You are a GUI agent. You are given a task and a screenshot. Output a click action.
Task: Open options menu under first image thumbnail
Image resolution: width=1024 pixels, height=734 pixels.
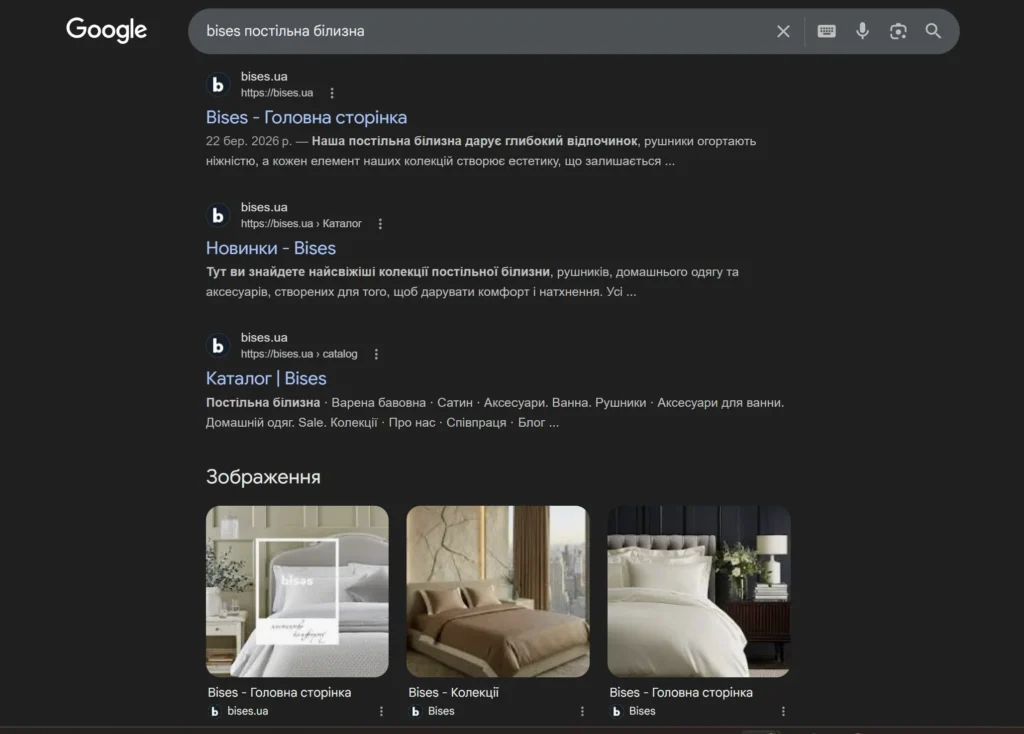[381, 711]
